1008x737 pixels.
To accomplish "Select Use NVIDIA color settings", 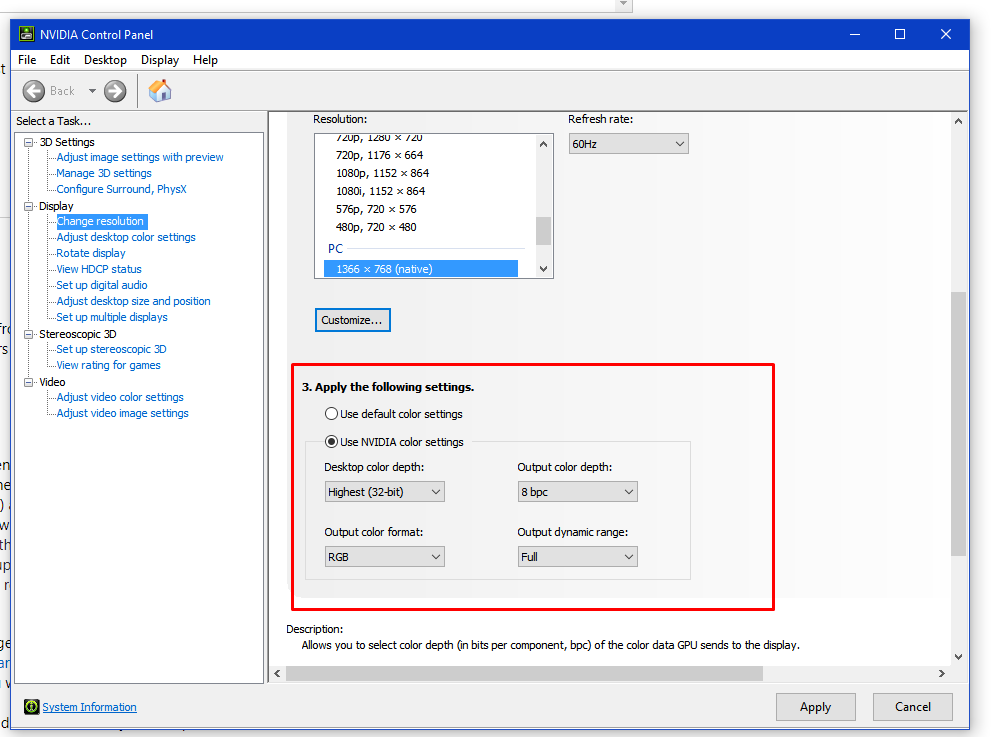I will coord(331,442).
